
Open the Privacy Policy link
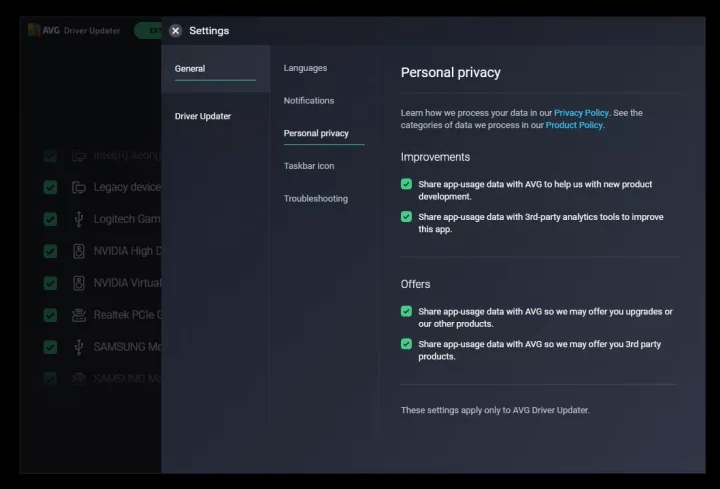(x=581, y=113)
